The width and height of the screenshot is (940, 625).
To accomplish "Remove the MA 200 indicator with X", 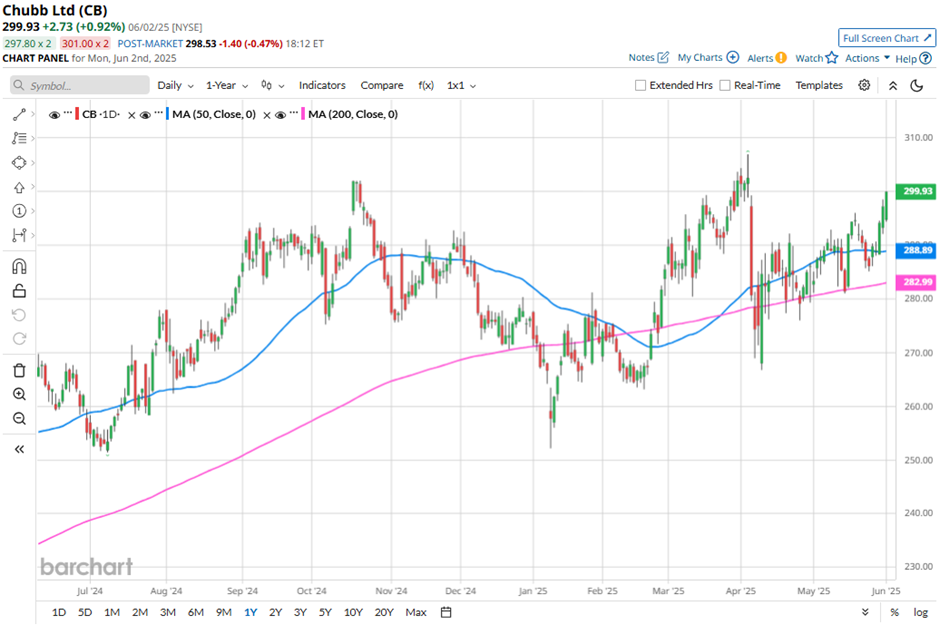I will (267, 115).
